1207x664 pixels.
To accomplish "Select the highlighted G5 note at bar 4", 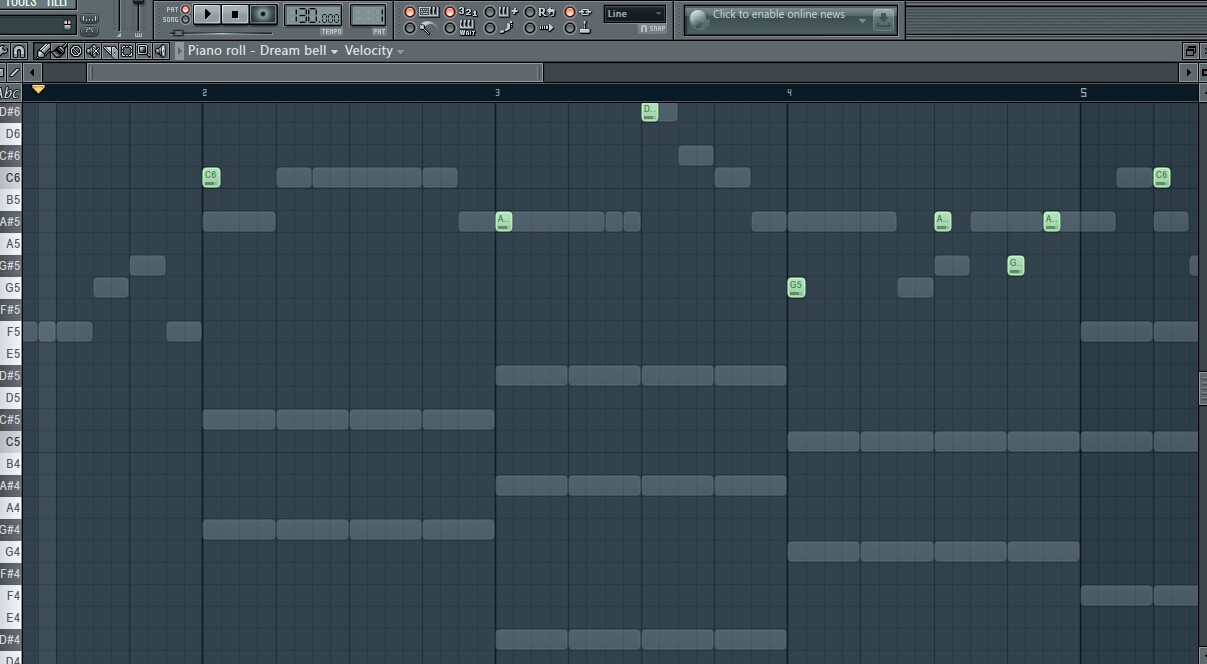I will (796, 288).
